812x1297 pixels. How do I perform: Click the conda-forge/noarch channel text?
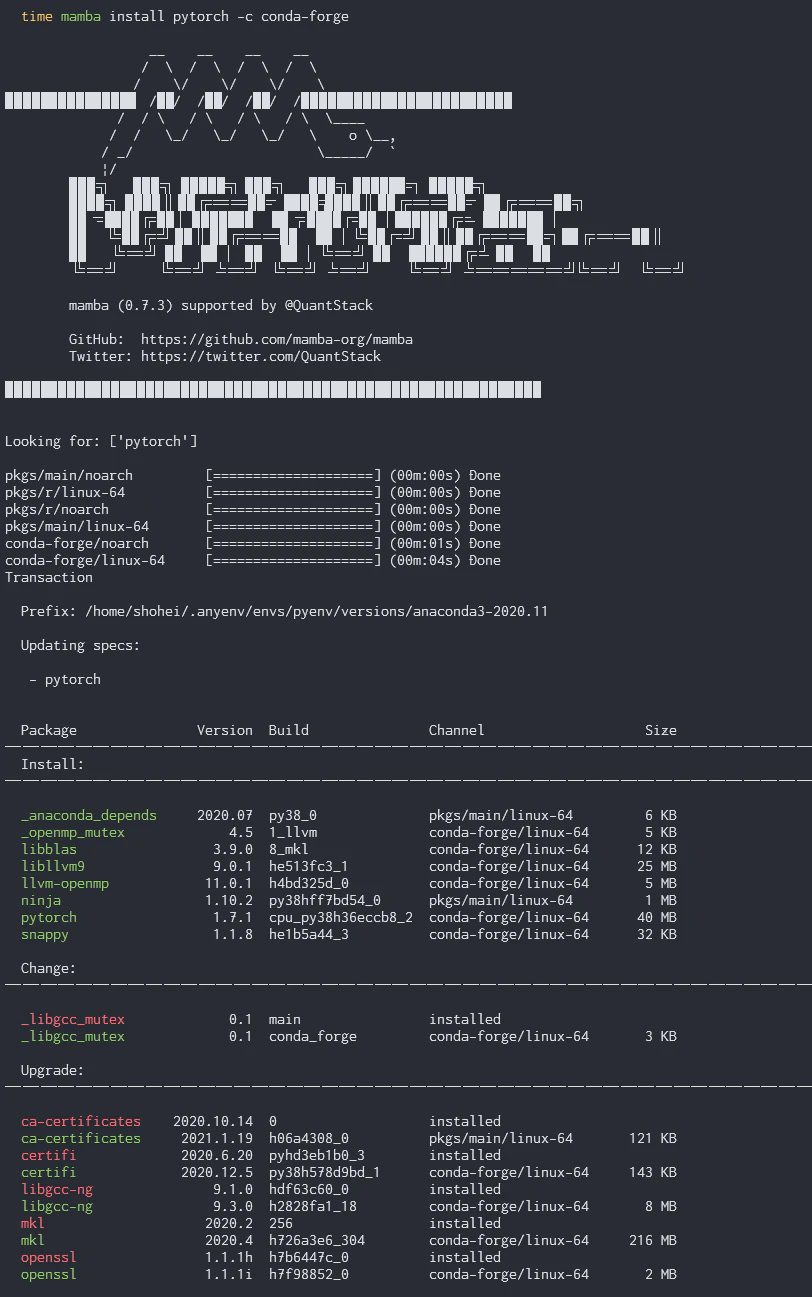point(77,543)
